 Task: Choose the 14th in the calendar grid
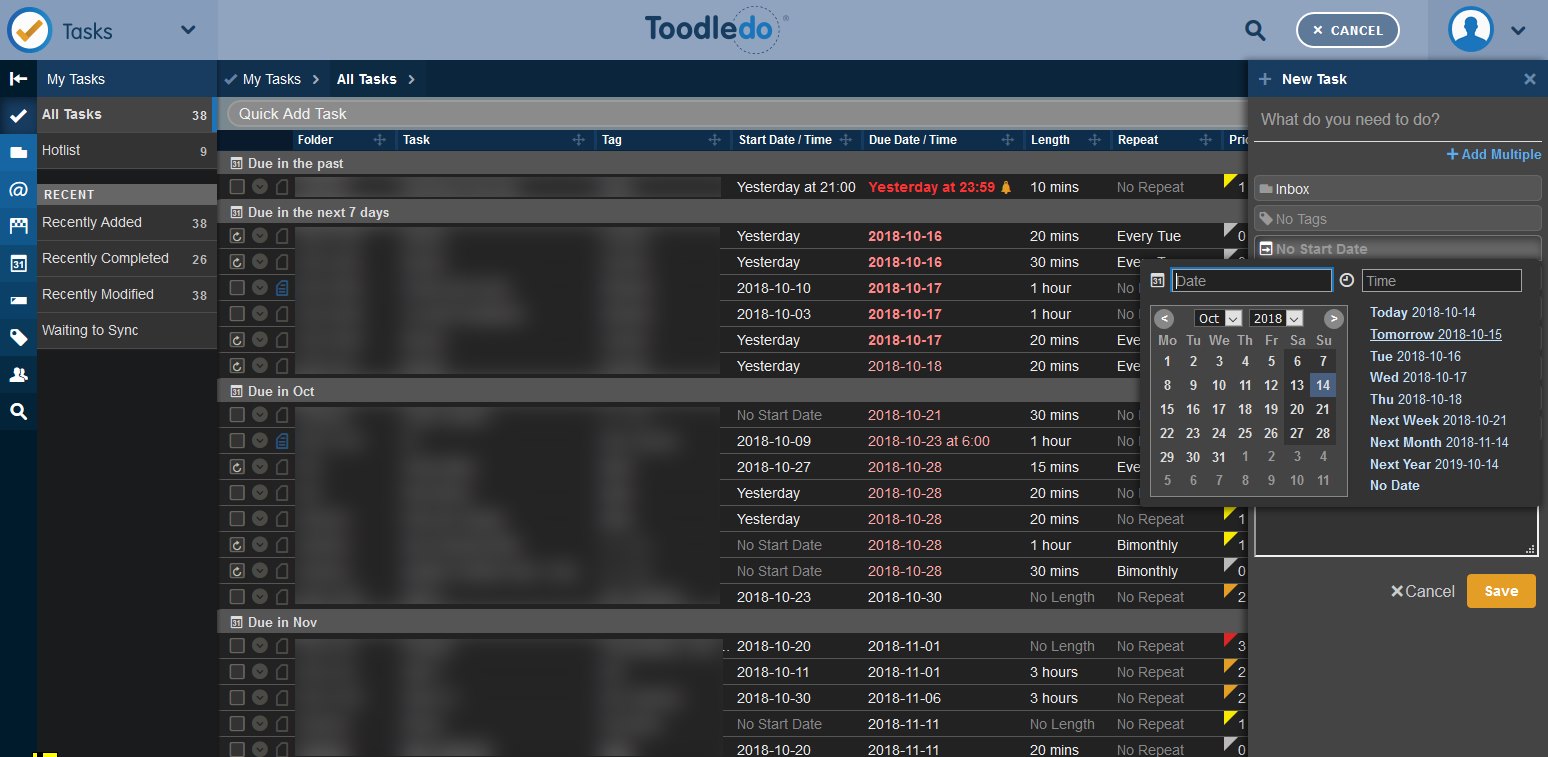[1323, 385]
